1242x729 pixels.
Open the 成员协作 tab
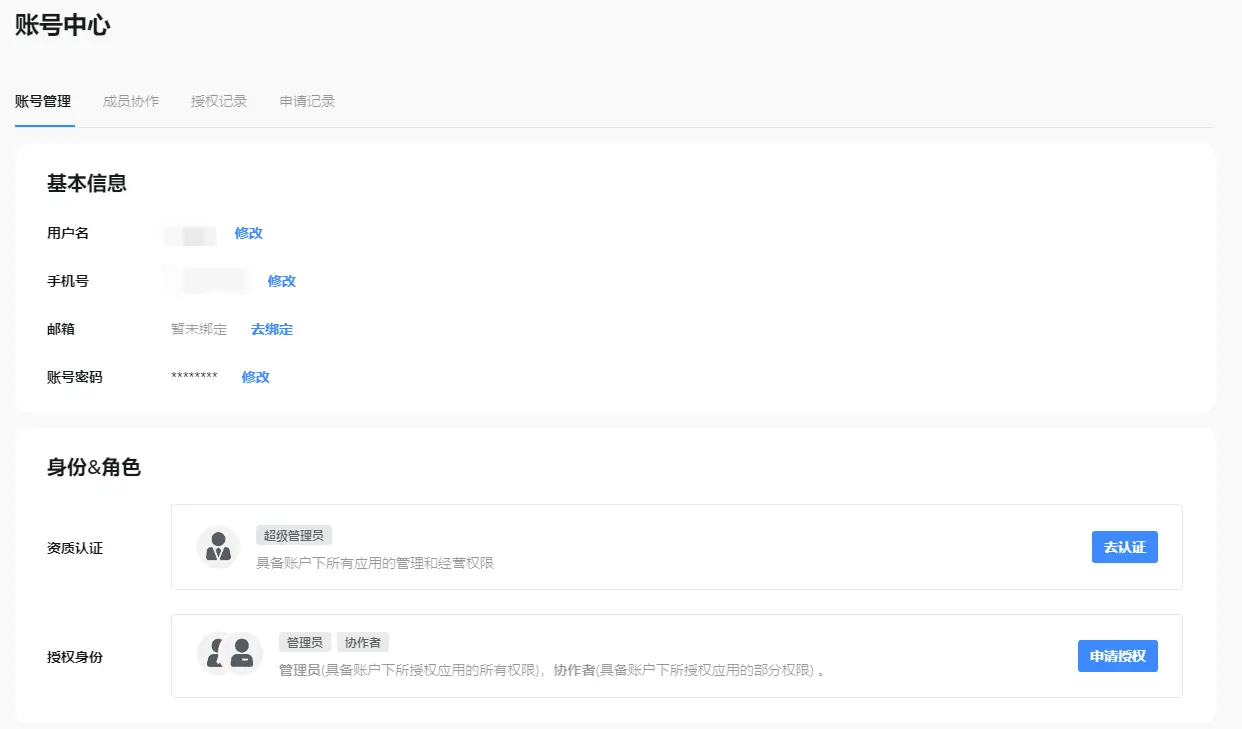click(131, 101)
